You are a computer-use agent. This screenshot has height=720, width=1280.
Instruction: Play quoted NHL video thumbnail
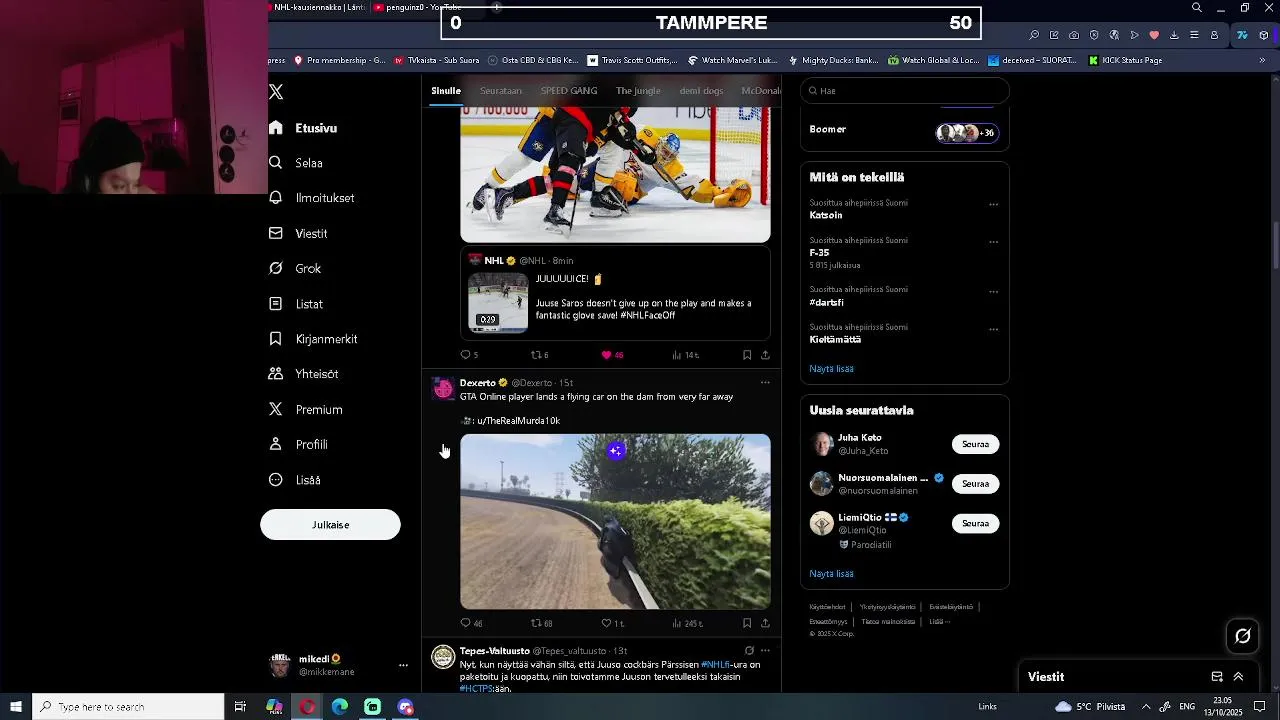point(498,302)
